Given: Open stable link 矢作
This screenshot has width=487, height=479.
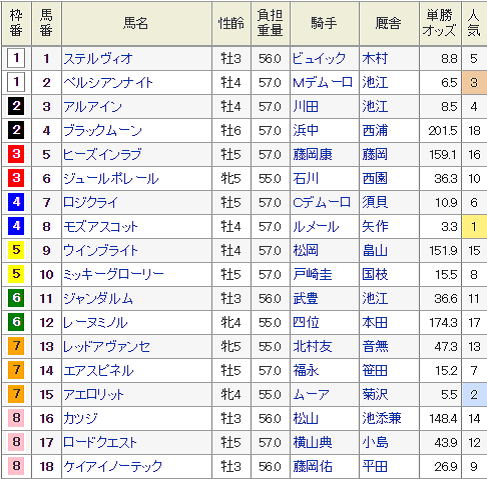Looking at the screenshot, I should coord(375,227).
